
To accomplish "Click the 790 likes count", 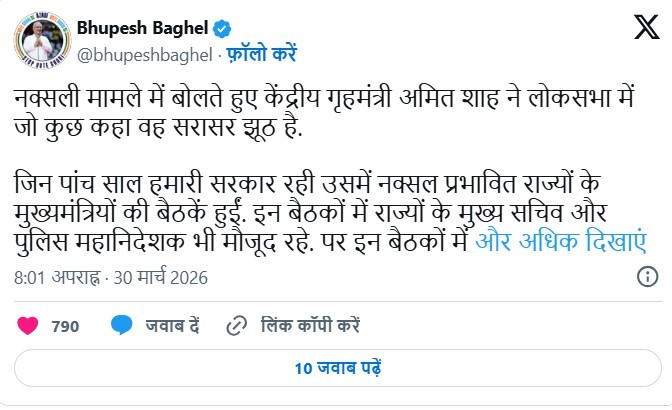I will click(x=65, y=325).
